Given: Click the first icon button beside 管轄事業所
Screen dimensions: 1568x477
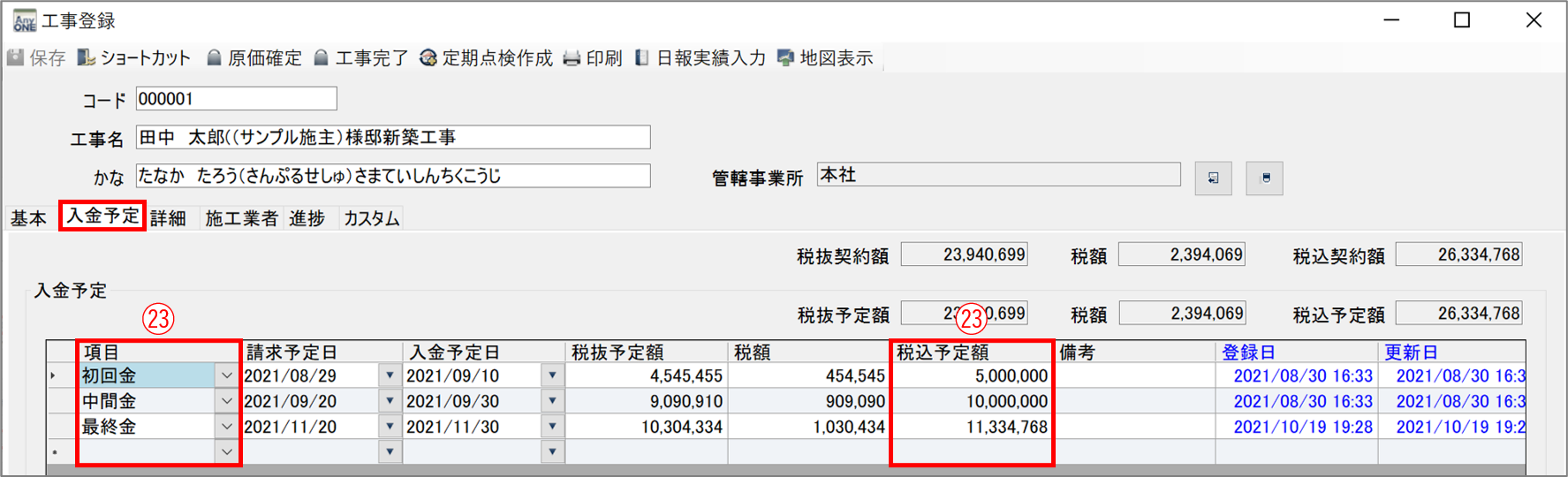Looking at the screenshot, I should point(1213,178).
